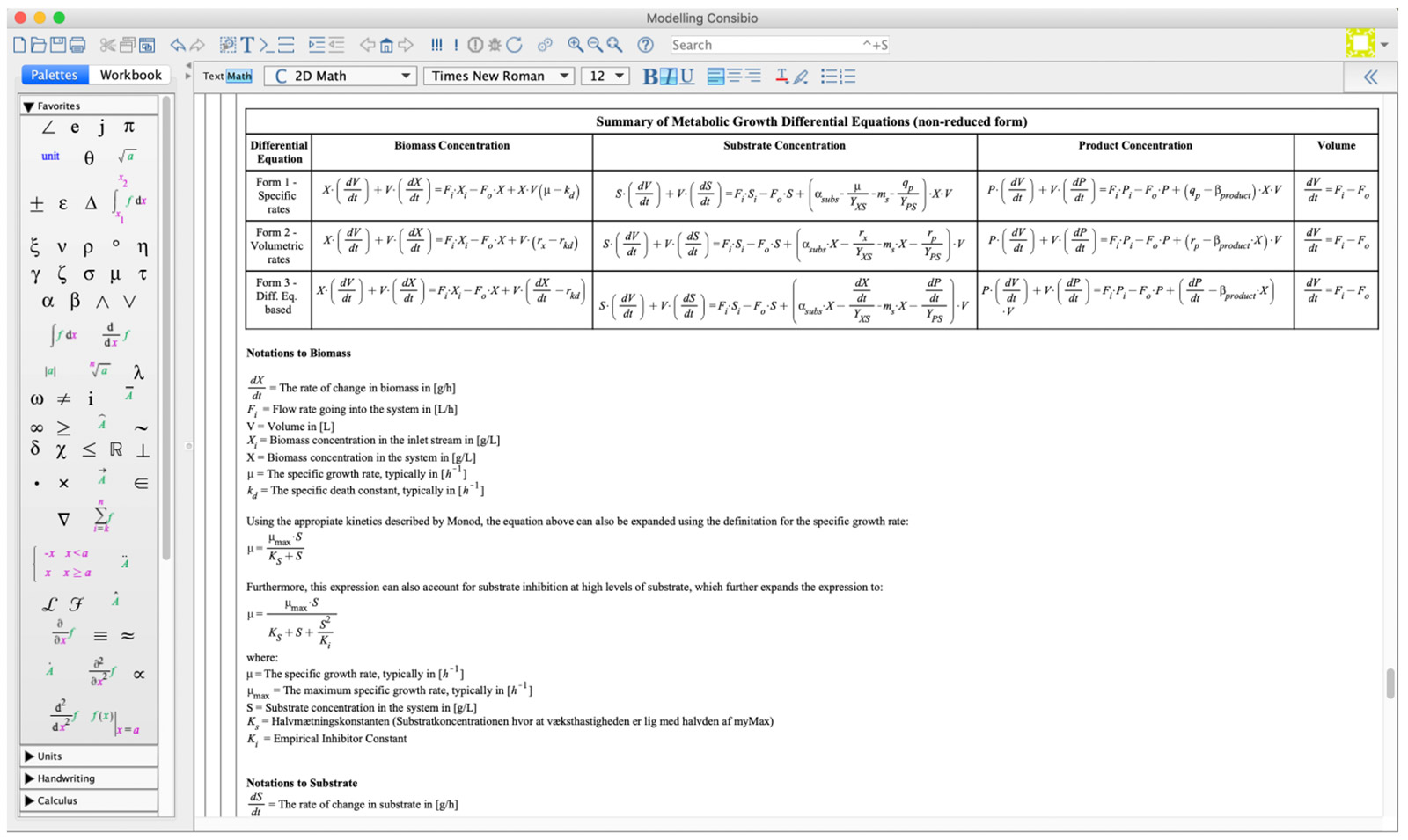Viewport: 1408px width, 840px height.
Task: Toggle bold formatting
Action: point(648,77)
